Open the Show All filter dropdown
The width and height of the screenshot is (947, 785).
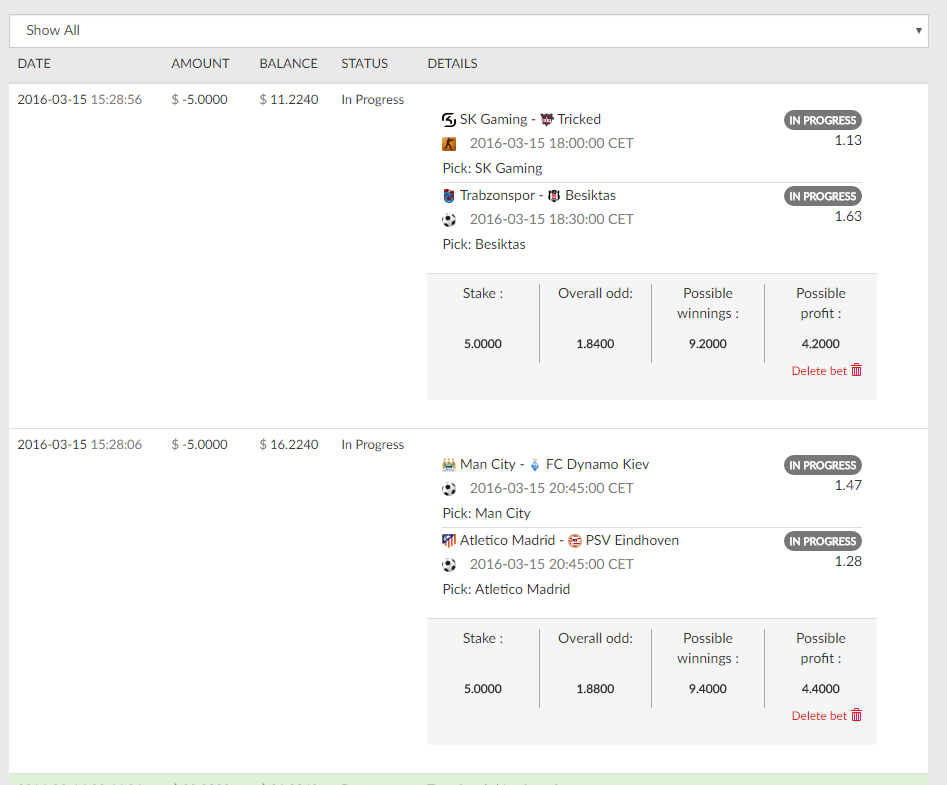coord(469,31)
